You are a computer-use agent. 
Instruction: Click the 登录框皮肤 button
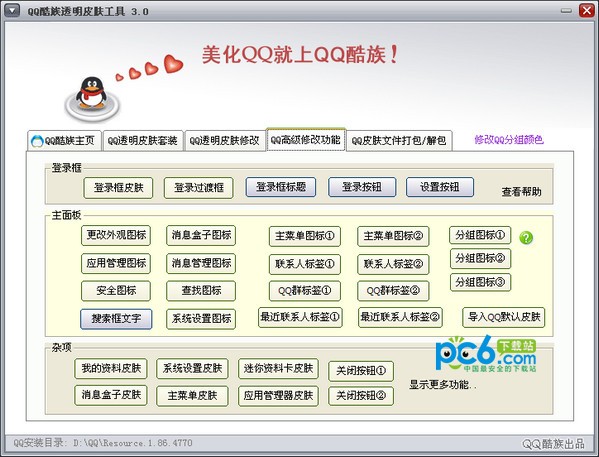tap(118, 188)
